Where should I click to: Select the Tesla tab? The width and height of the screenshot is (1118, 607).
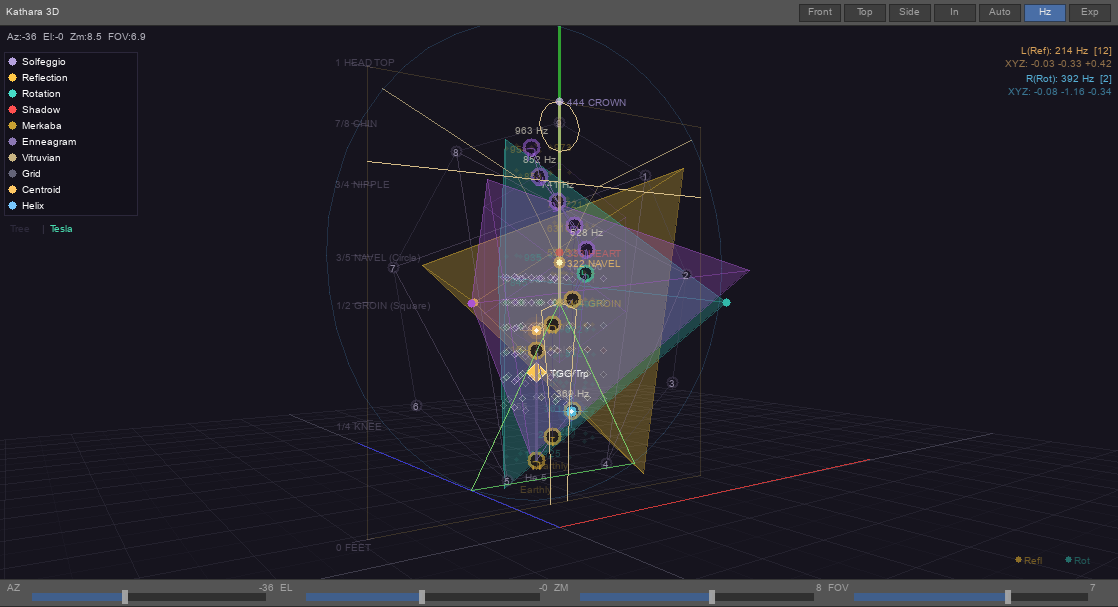[x=61, y=228]
